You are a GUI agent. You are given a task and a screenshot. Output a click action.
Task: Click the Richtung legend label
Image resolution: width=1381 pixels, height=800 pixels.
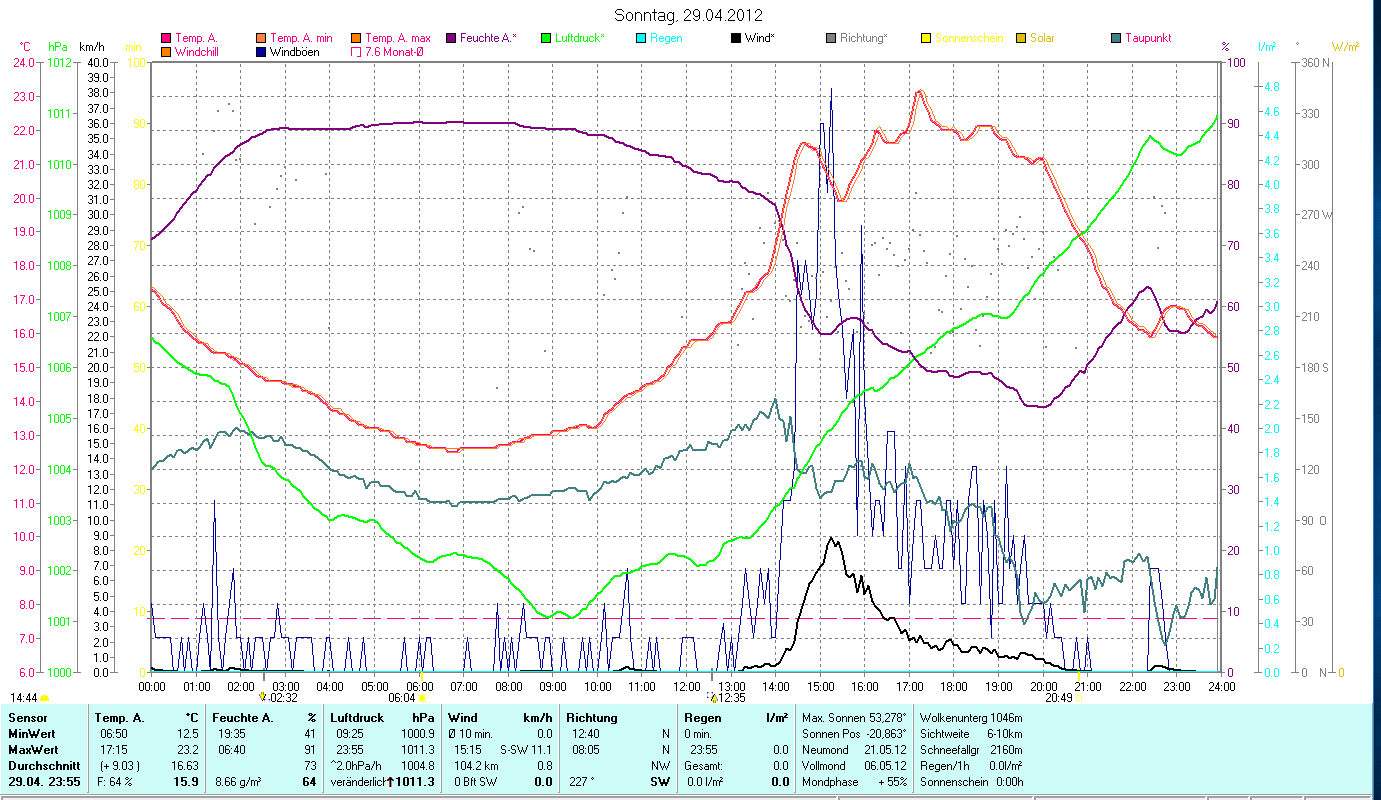pyautogui.click(x=863, y=39)
